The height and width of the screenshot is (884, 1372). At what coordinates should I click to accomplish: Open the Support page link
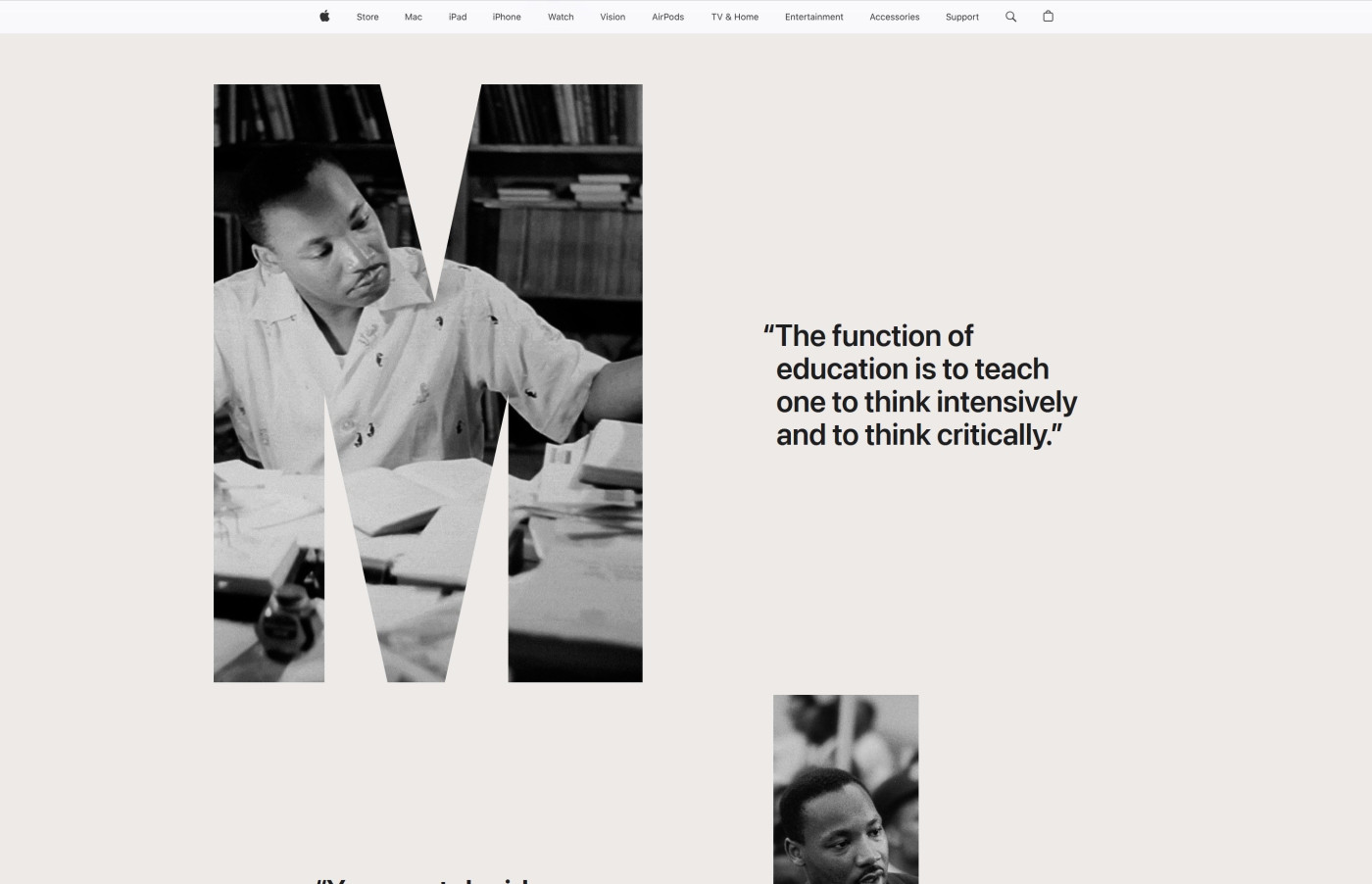[961, 17]
